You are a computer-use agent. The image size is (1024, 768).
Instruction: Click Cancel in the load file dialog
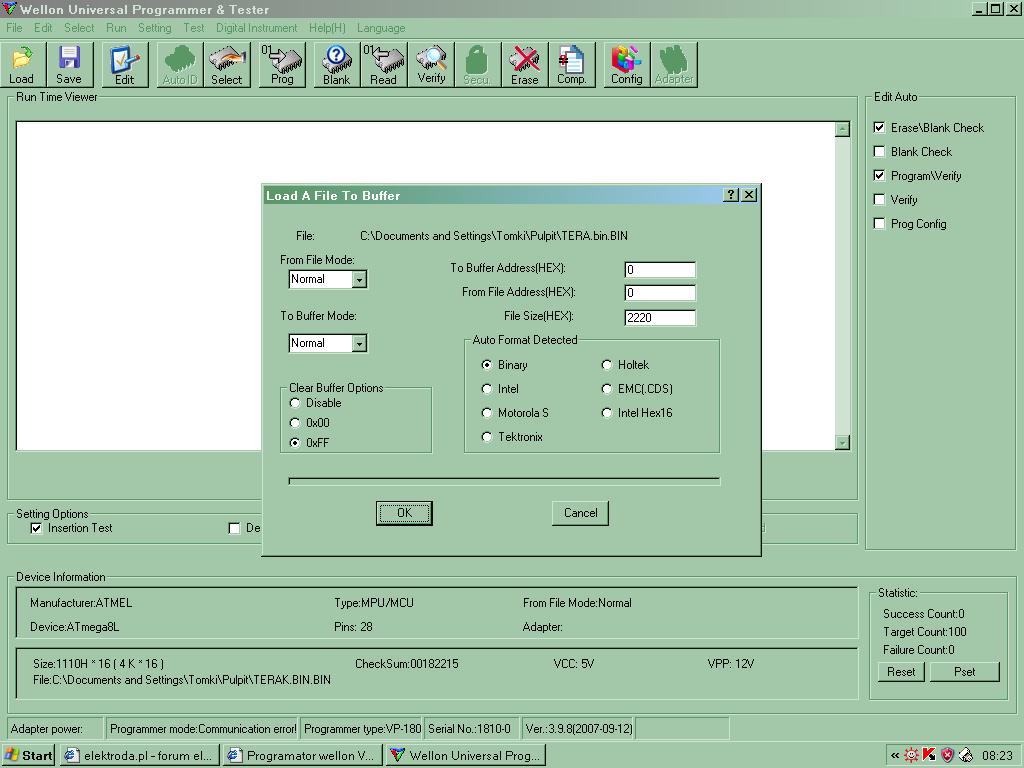(581, 513)
